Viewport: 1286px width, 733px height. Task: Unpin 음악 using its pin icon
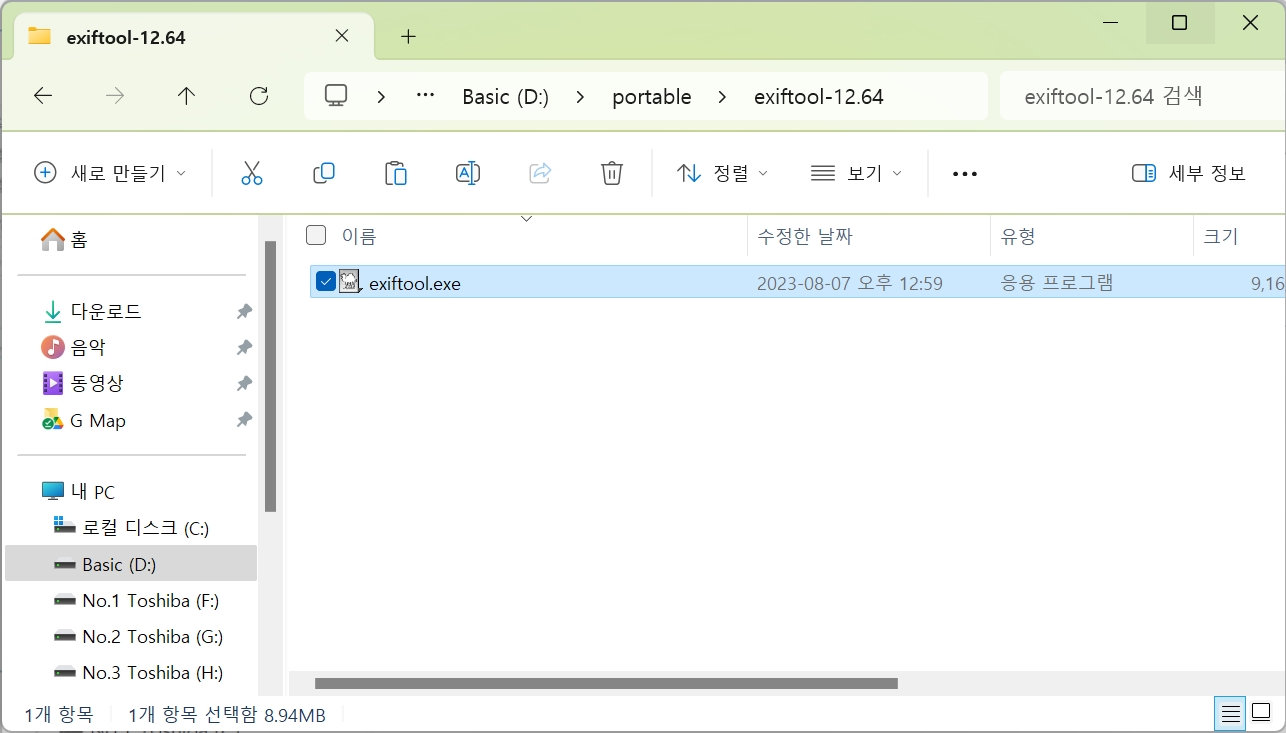point(244,348)
